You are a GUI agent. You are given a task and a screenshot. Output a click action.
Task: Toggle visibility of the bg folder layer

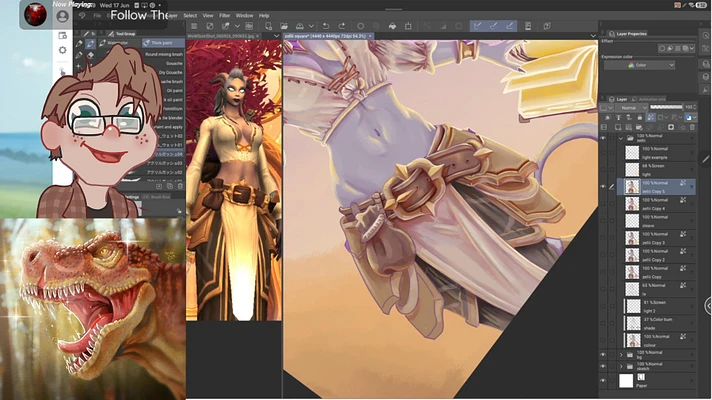603,355
